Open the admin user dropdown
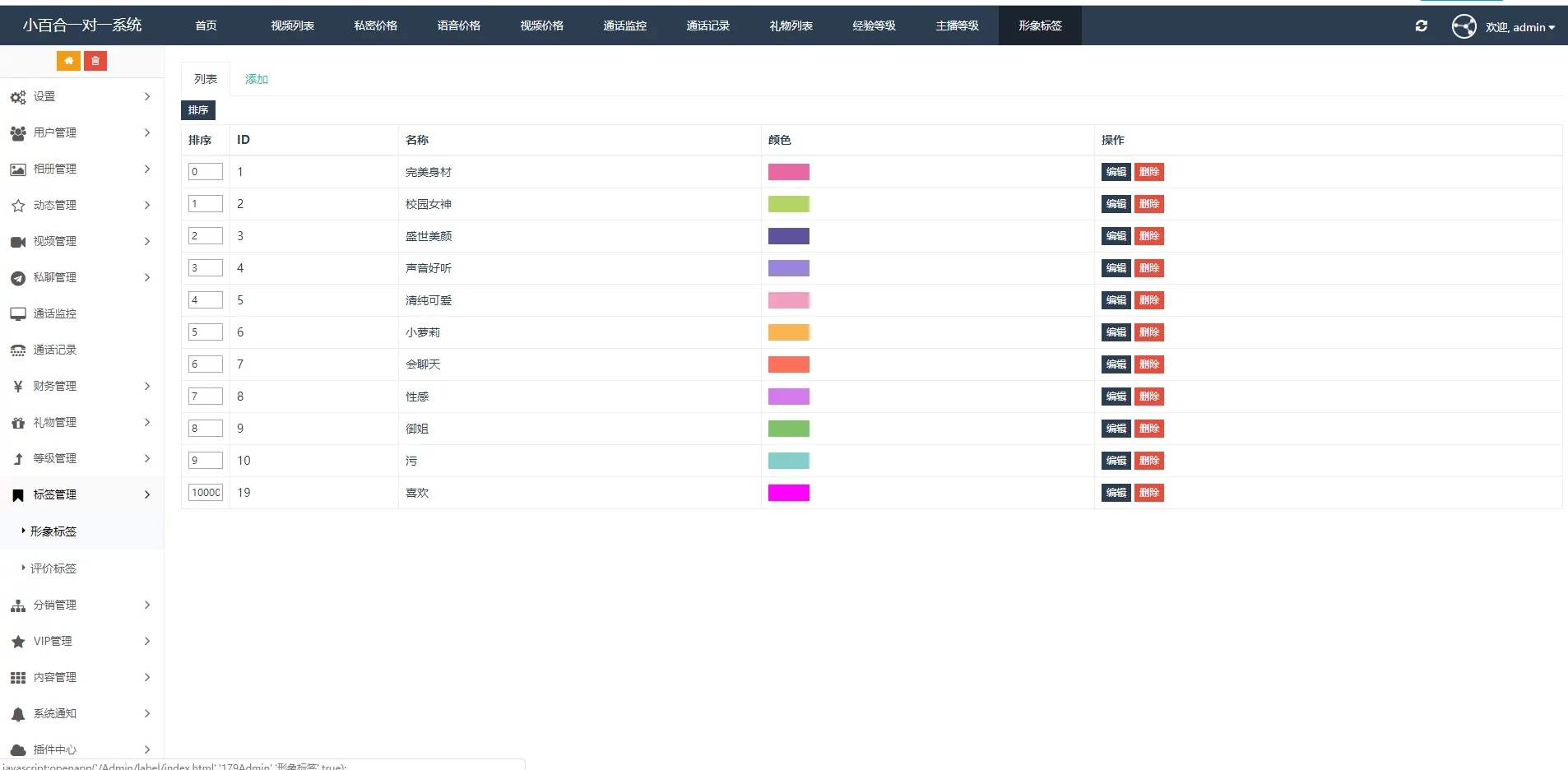The width and height of the screenshot is (1568, 770). pos(1520,27)
